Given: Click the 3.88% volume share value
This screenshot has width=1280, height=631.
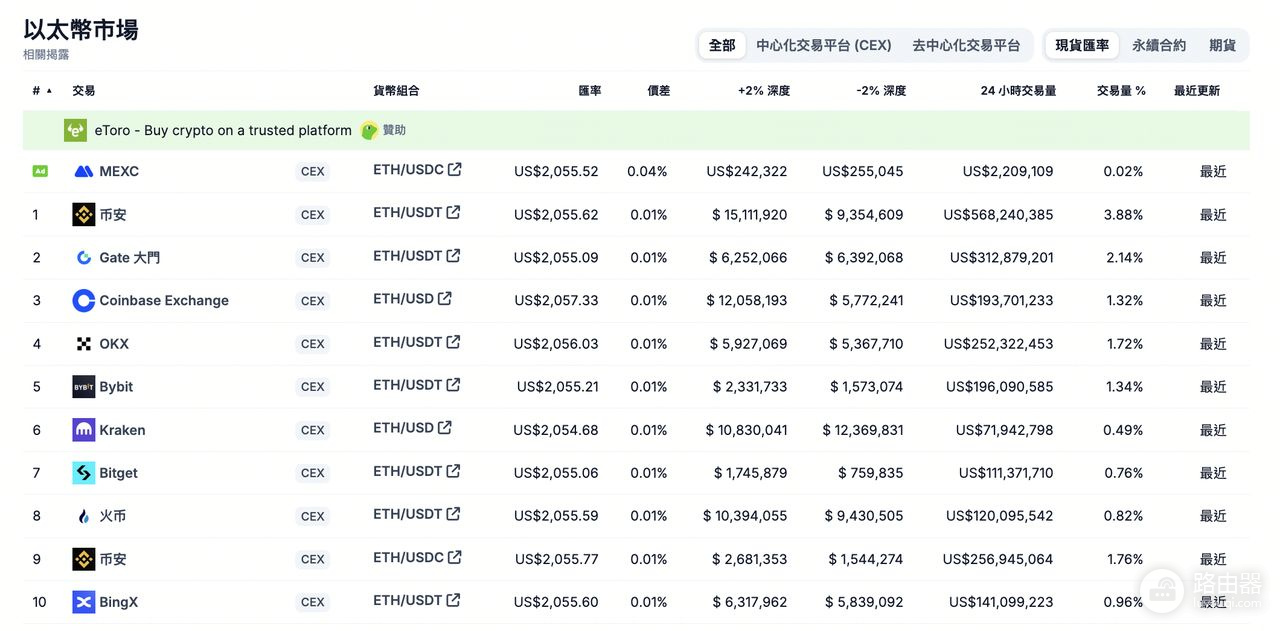Looking at the screenshot, I should pos(1124,214).
